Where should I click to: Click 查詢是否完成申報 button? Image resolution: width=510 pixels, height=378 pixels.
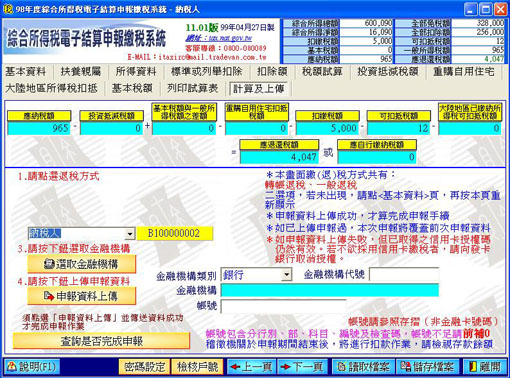(x=101, y=341)
